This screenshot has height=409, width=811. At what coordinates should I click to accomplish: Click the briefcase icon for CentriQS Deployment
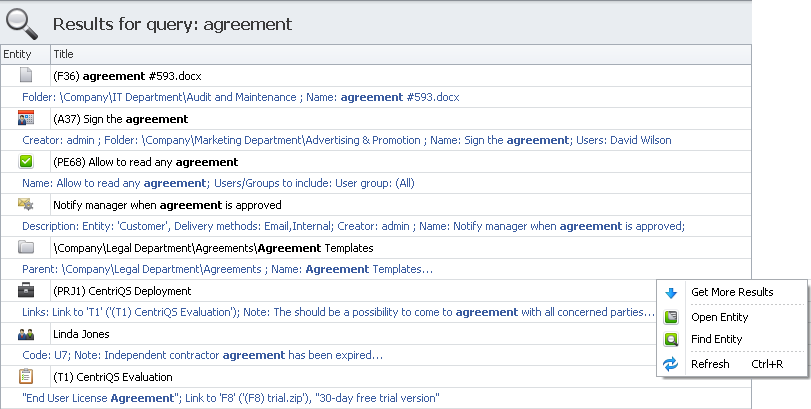click(26, 290)
